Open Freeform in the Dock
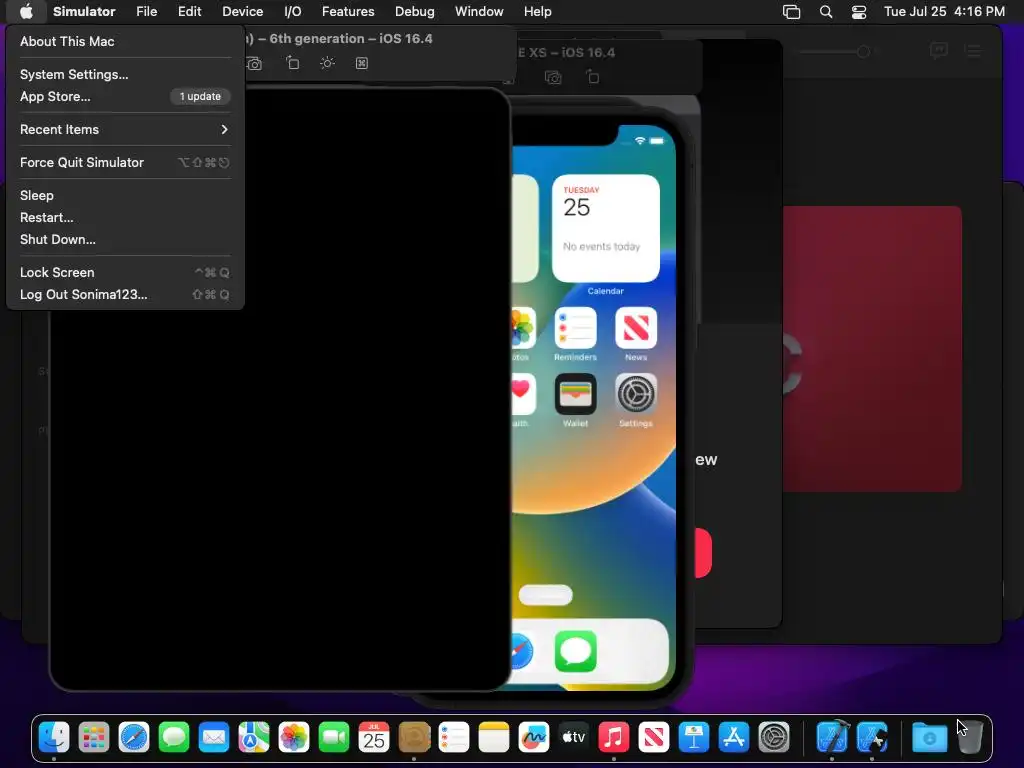Image resolution: width=1024 pixels, height=768 pixels. 534,738
